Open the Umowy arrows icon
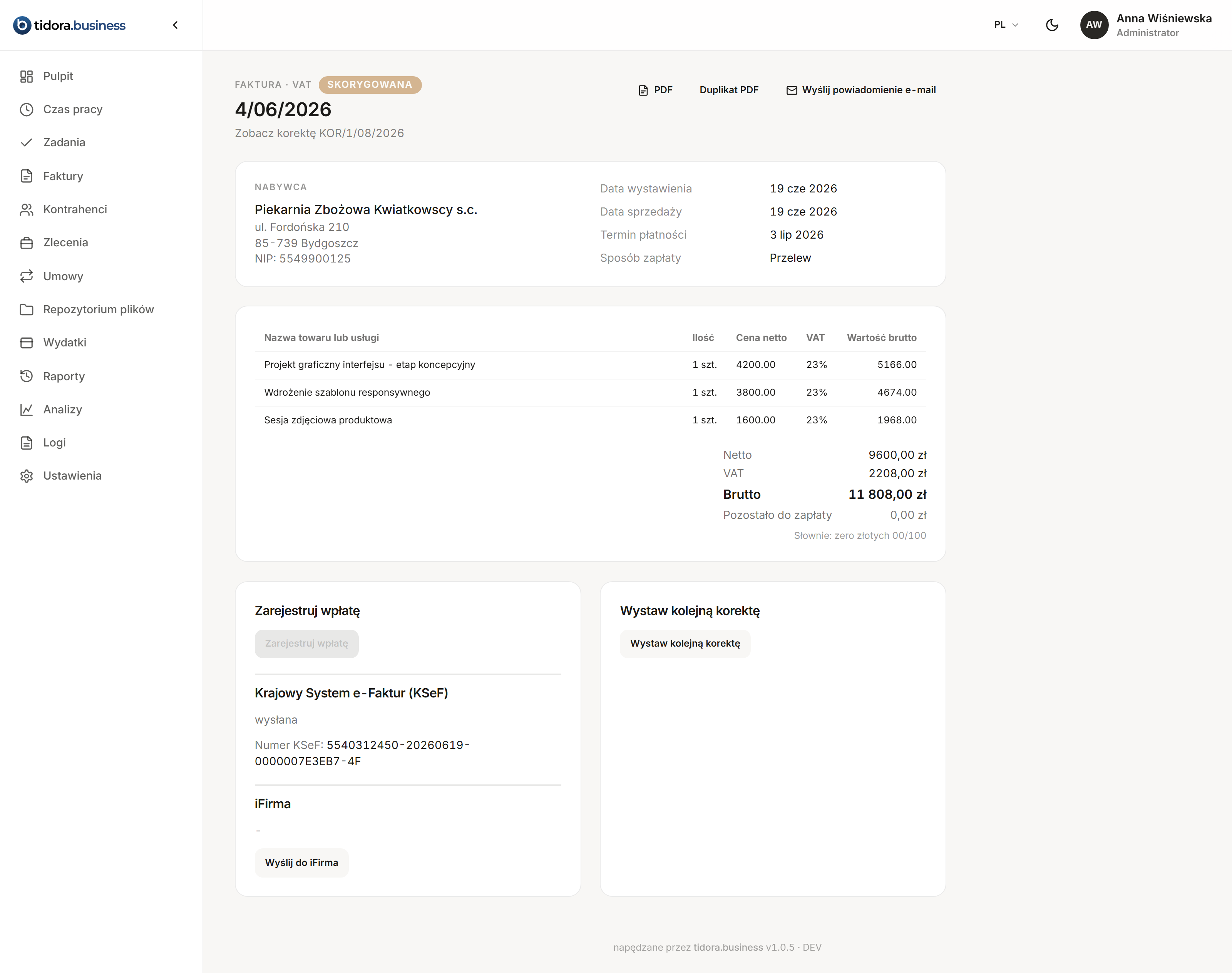This screenshot has width=1232, height=973. [26, 276]
